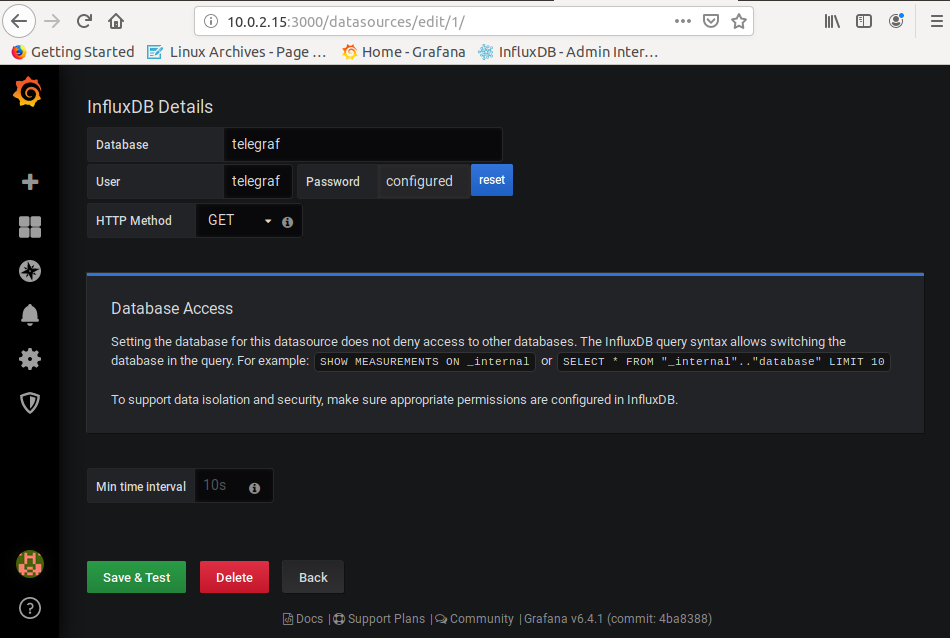Open the Docs footer link

(x=303, y=619)
